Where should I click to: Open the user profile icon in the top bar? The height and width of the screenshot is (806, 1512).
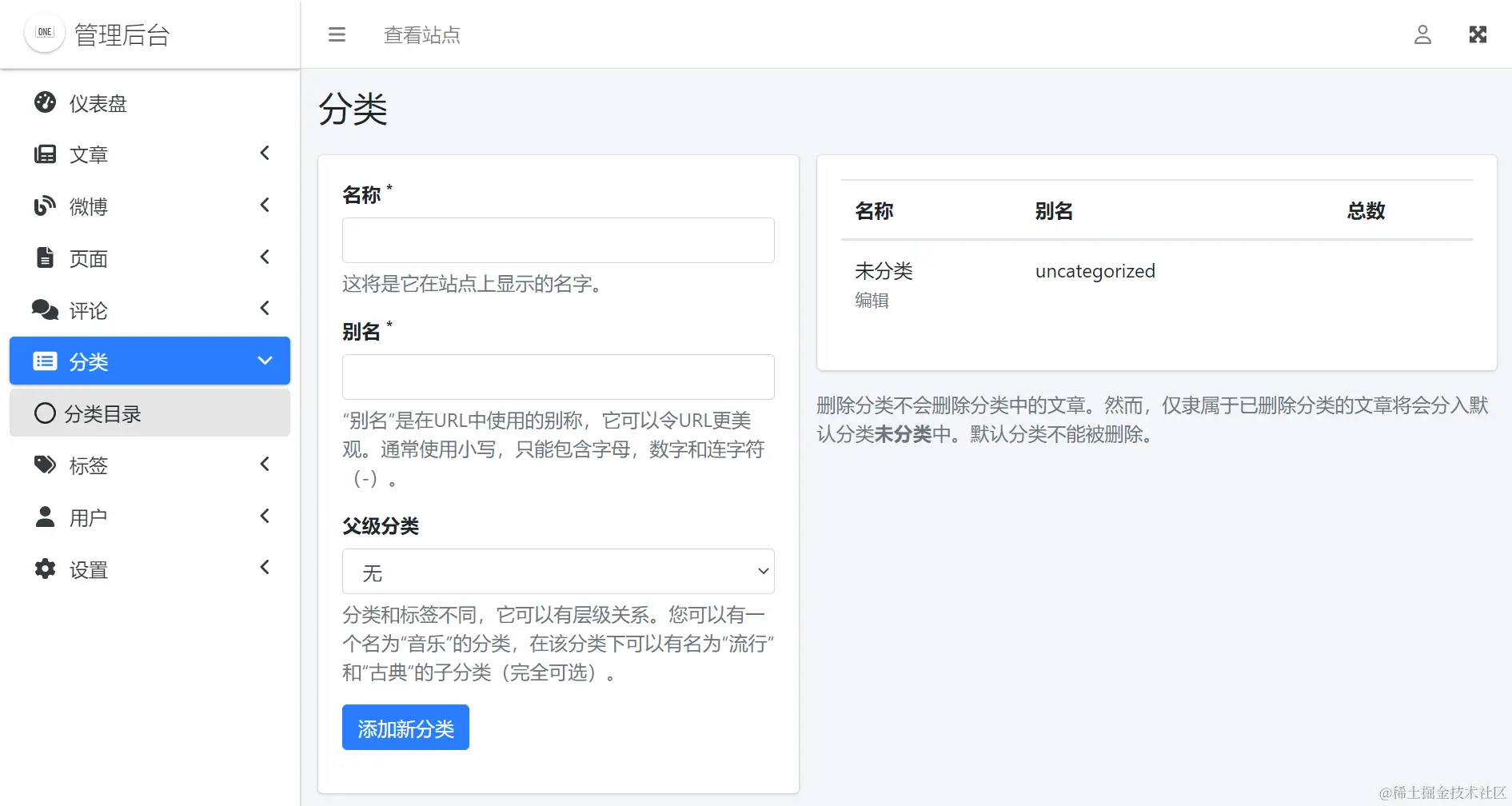coord(1422,34)
